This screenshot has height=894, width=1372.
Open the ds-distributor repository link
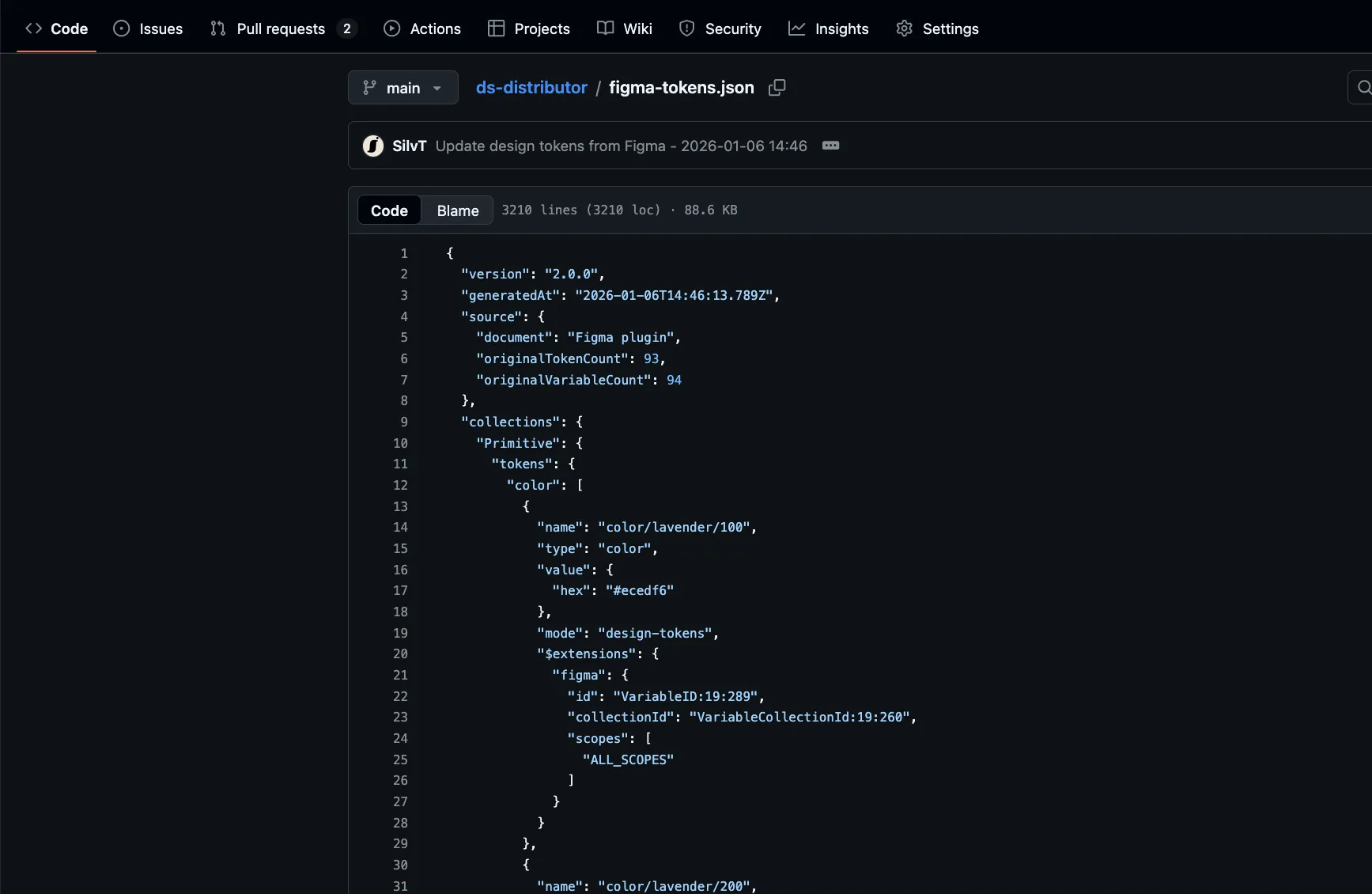531,88
